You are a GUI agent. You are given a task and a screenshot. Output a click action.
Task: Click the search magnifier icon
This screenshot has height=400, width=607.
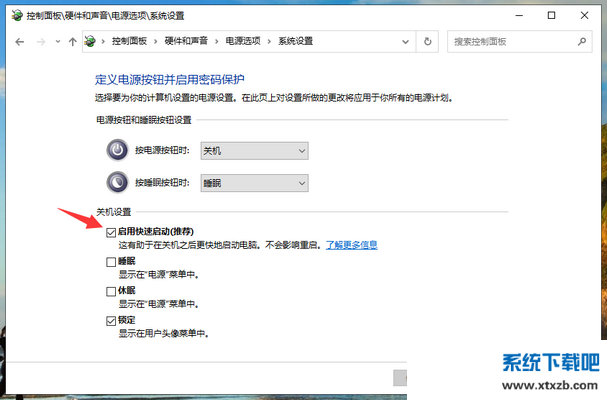pos(579,42)
